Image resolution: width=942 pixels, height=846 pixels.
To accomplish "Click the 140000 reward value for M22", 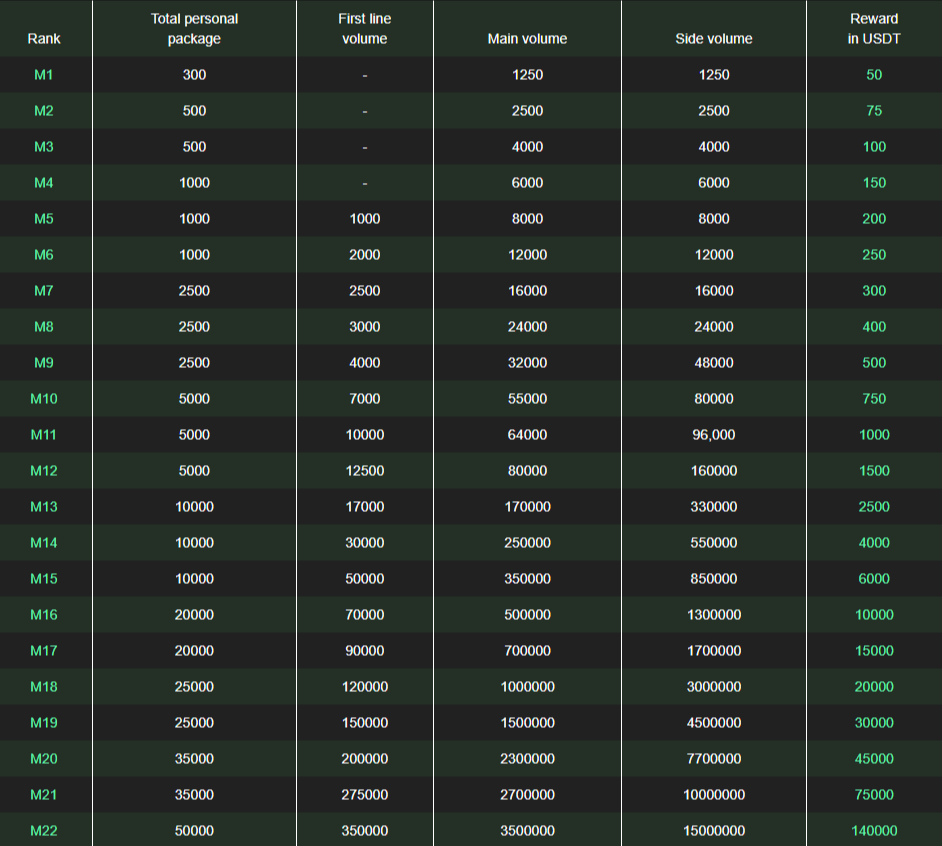I will (874, 831).
